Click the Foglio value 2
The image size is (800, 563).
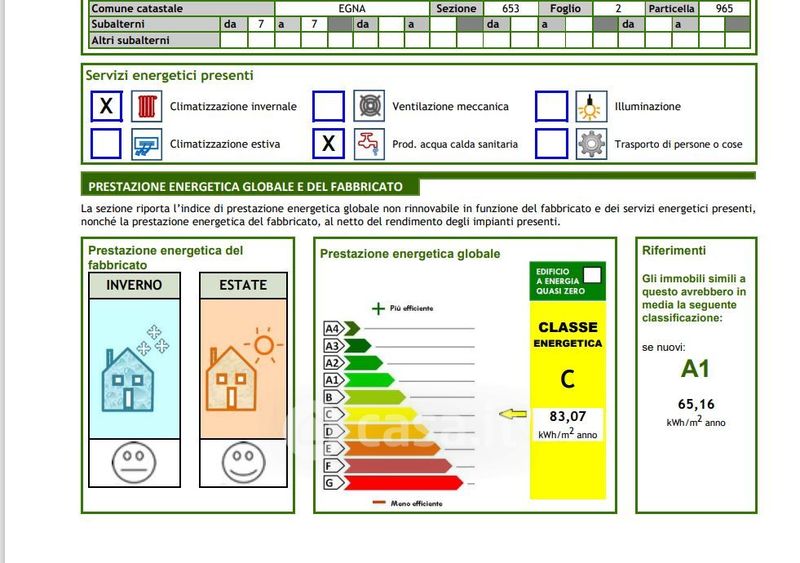pyautogui.click(x=618, y=8)
